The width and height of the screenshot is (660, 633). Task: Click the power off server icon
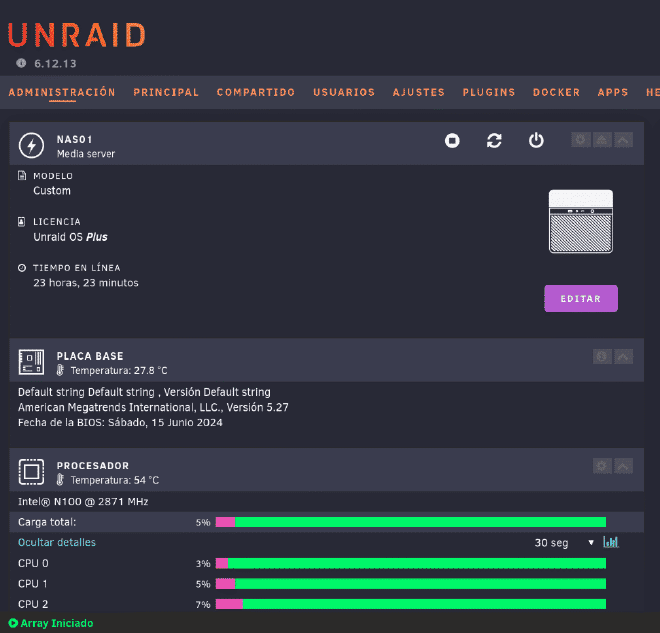[536, 141]
